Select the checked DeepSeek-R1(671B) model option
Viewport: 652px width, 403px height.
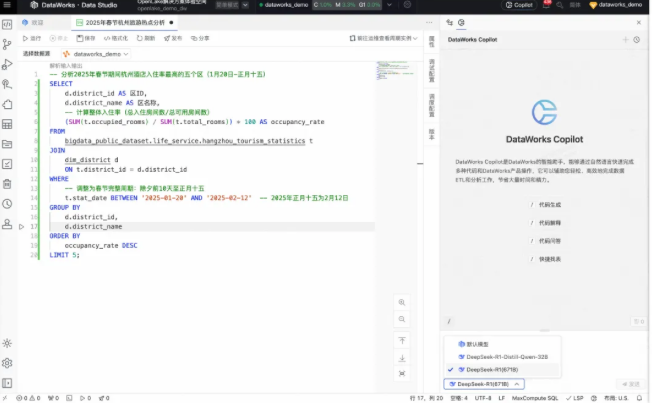click(x=491, y=370)
